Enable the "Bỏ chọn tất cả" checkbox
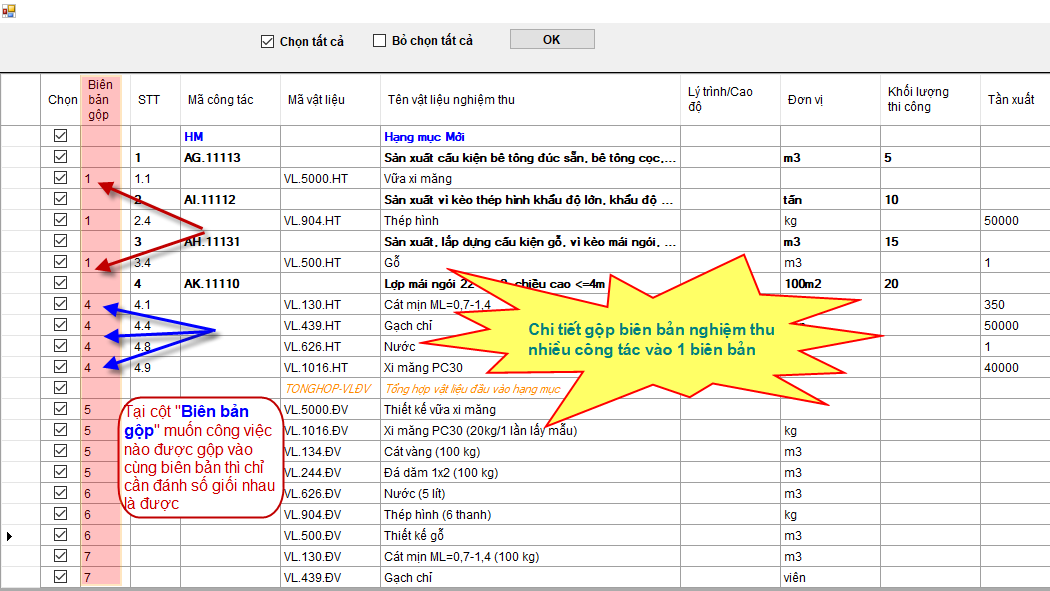Viewport: 1050px width, 591px height. point(380,41)
